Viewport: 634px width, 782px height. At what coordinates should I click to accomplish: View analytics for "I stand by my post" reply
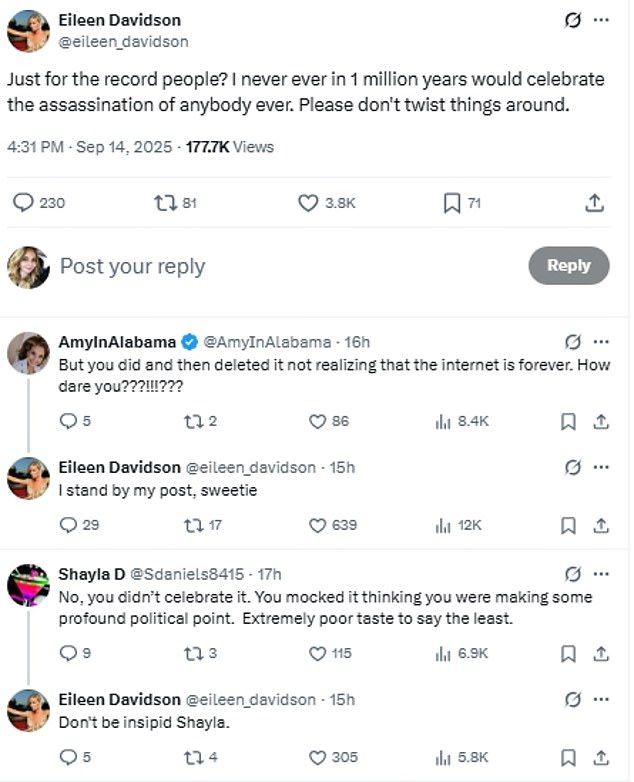click(x=443, y=525)
